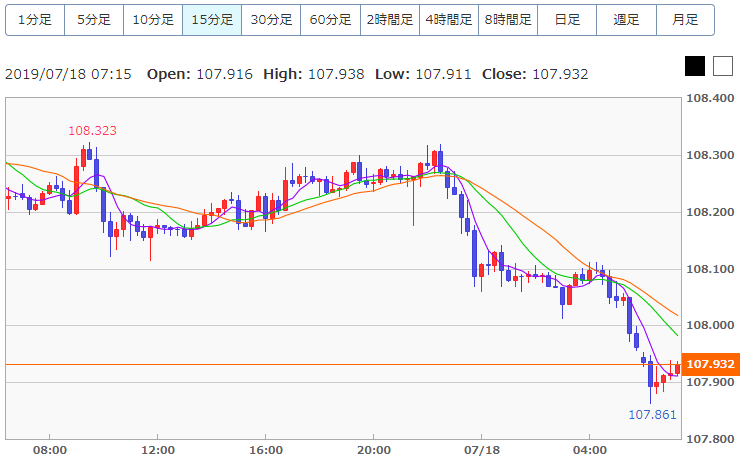
Task: Click the 16:00 time axis label
Action: coord(265,450)
